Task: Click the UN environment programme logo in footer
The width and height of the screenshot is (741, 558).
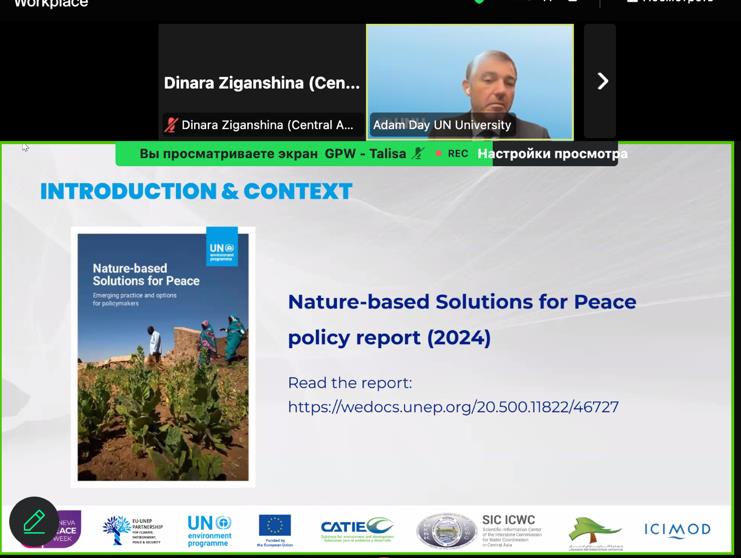Action: 209,530
